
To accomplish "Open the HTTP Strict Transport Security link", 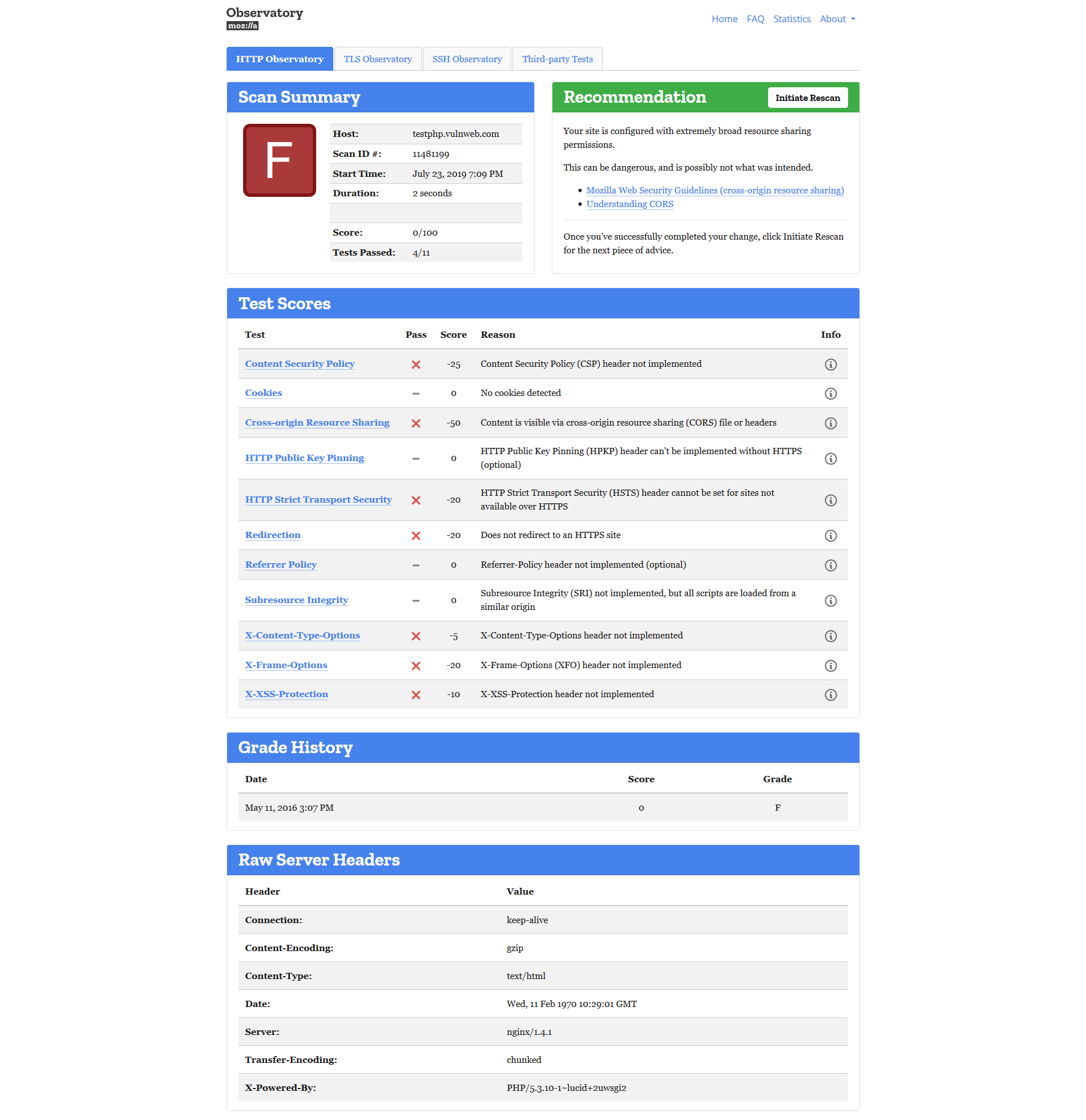I will coord(318,500).
